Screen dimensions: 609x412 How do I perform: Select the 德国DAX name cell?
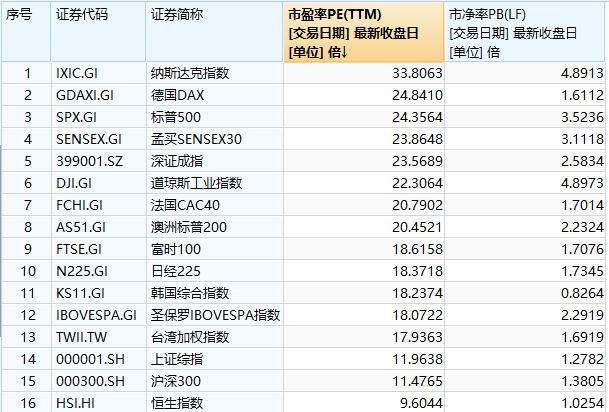(214, 95)
